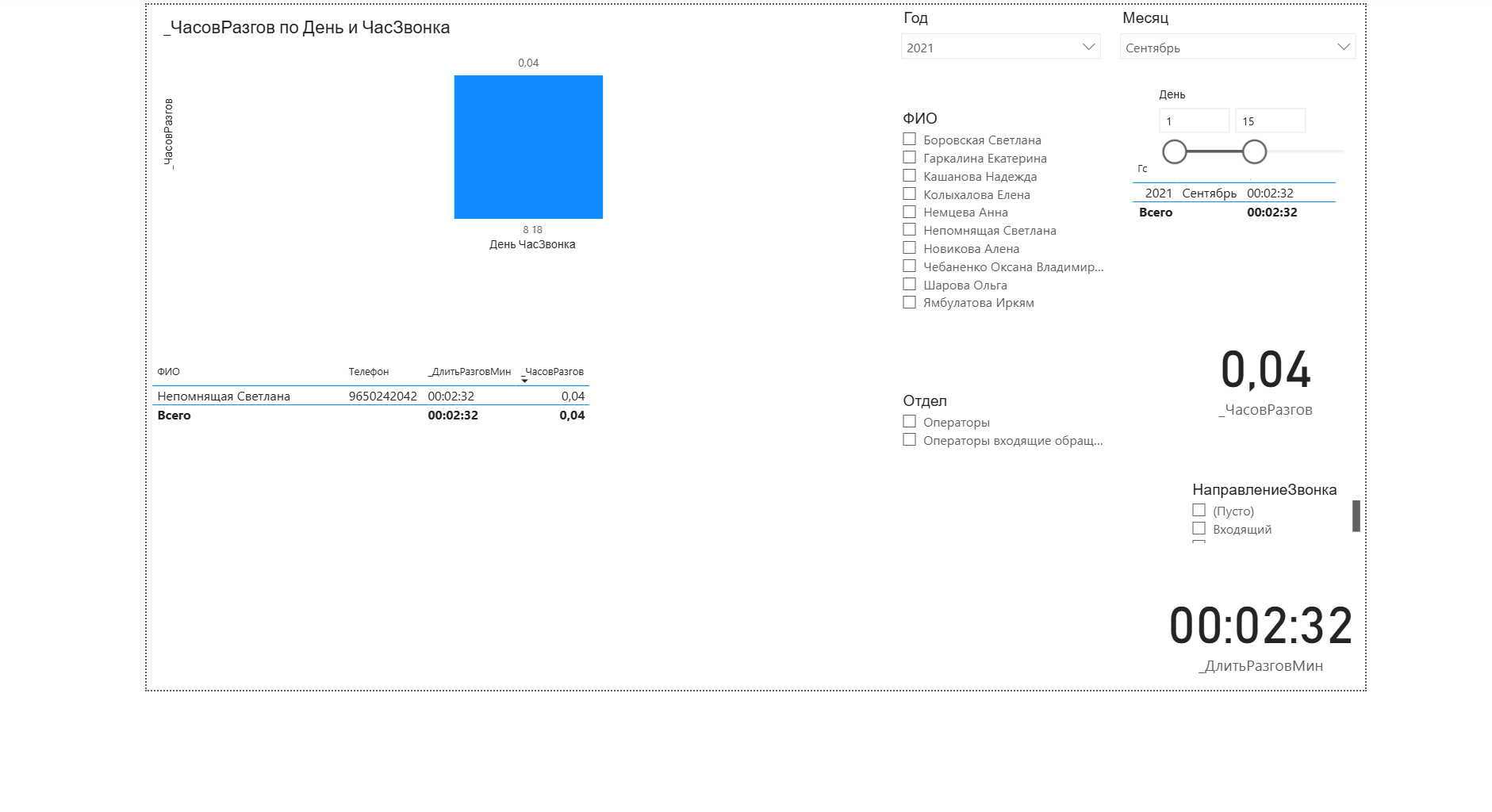Screen dimensions: 1492x812
Task: Check the (Пусто) call direction checkbox
Action: click(1199, 511)
